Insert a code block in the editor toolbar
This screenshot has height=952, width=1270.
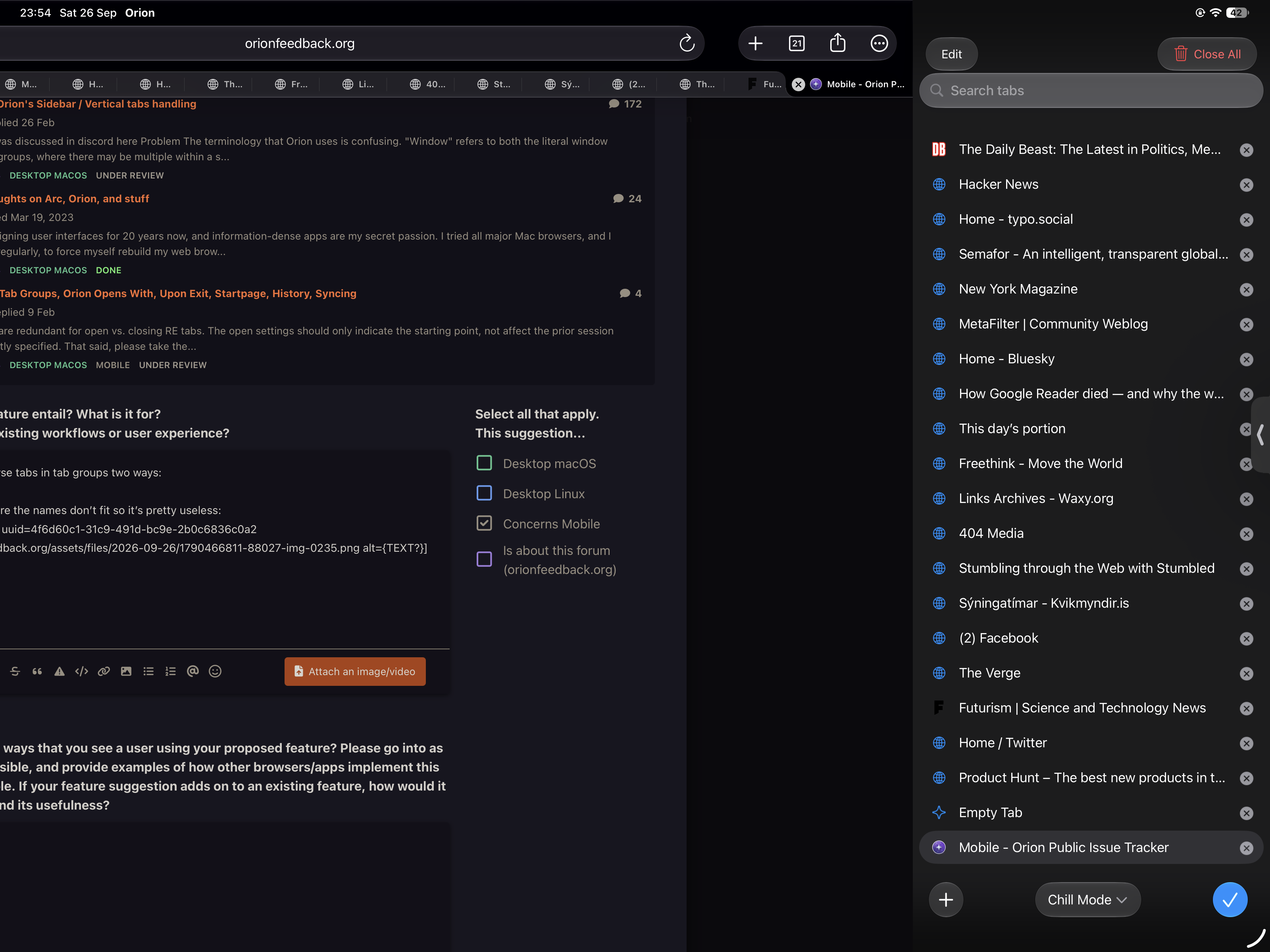click(81, 672)
